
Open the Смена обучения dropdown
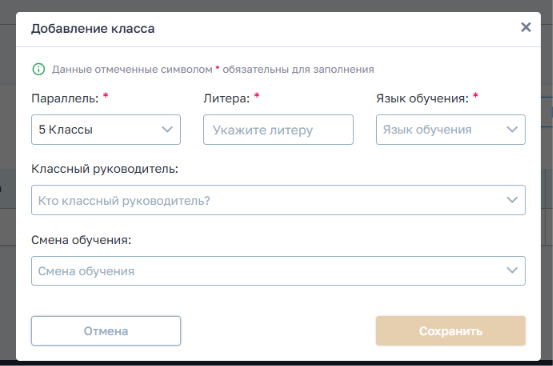pos(278,271)
